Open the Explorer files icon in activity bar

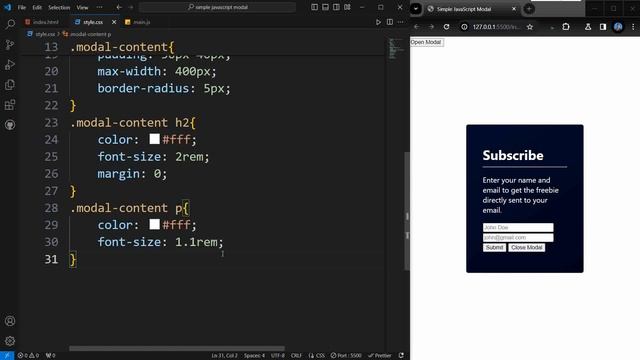[10, 84]
